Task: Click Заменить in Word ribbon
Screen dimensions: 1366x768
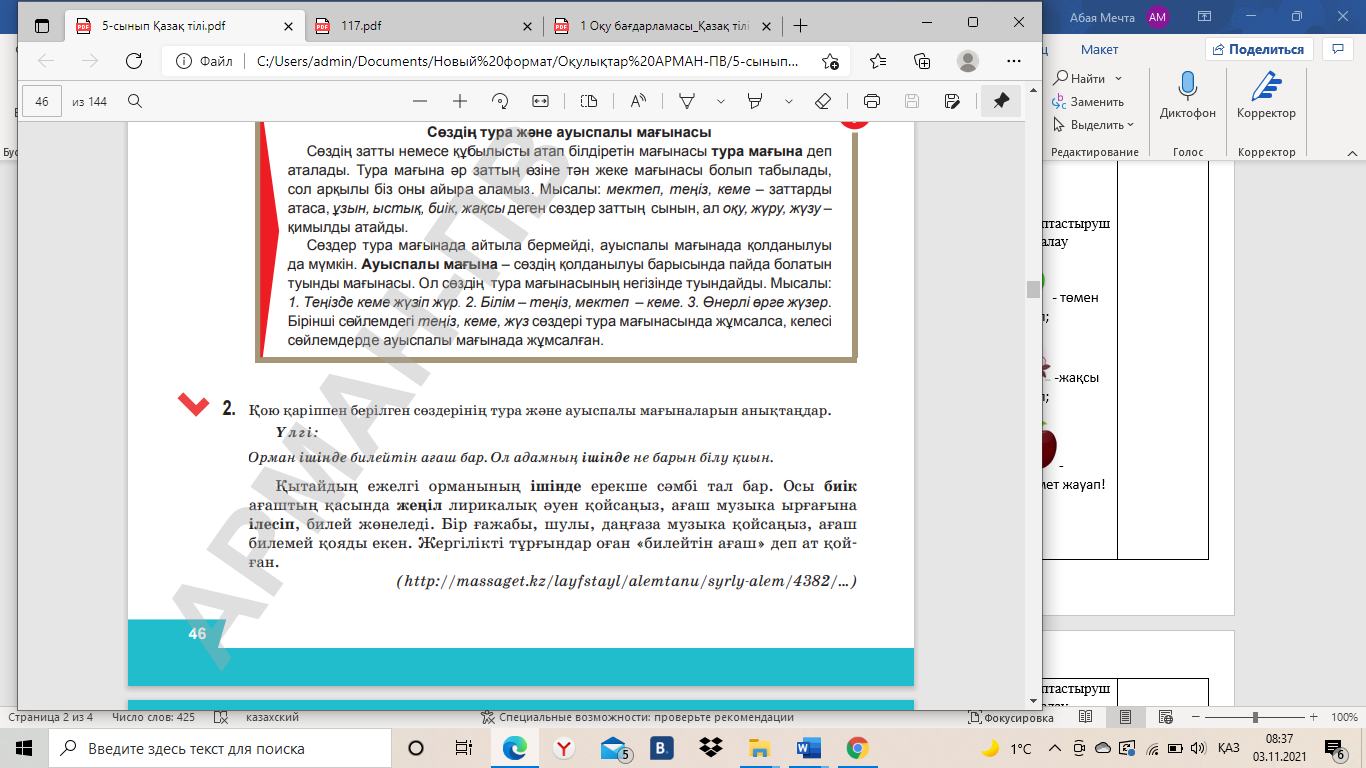Action: tap(1088, 101)
